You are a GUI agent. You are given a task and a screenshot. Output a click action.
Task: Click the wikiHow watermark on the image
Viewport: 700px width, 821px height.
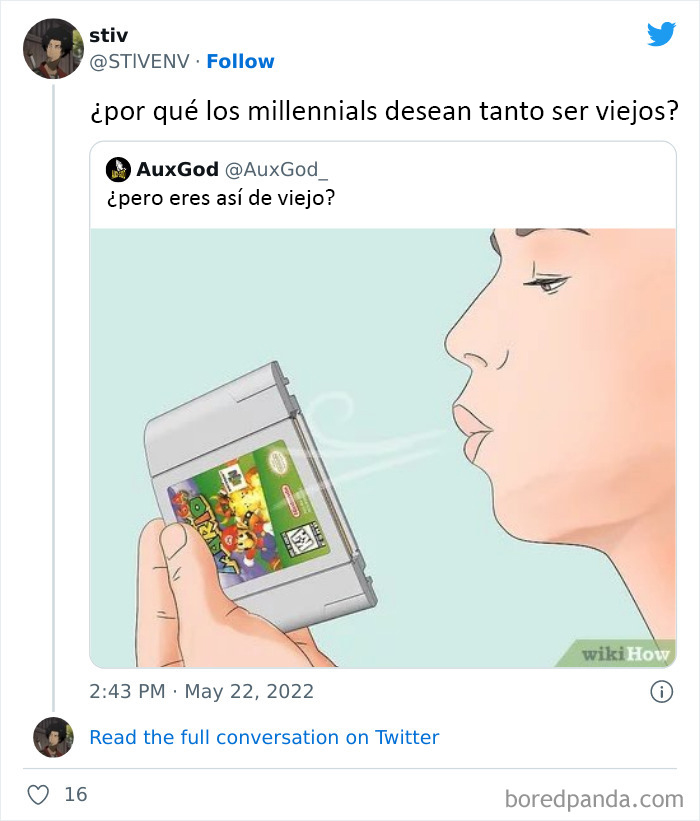tap(627, 654)
